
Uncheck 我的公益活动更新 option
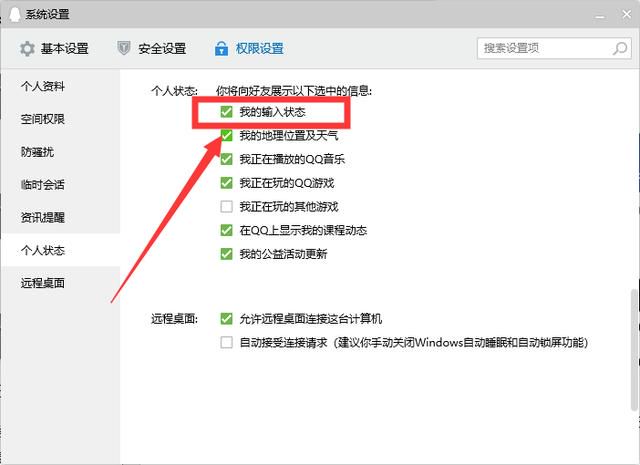(x=226, y=254)
